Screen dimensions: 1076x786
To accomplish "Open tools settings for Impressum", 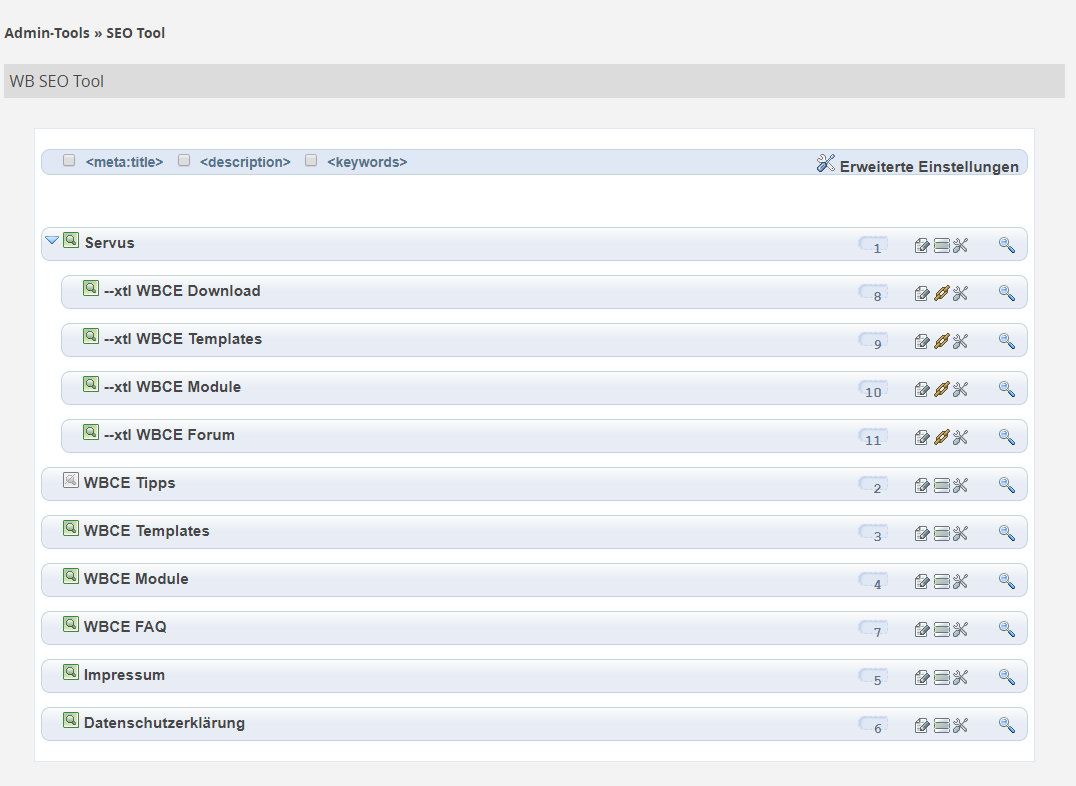I will pos(960,678).
